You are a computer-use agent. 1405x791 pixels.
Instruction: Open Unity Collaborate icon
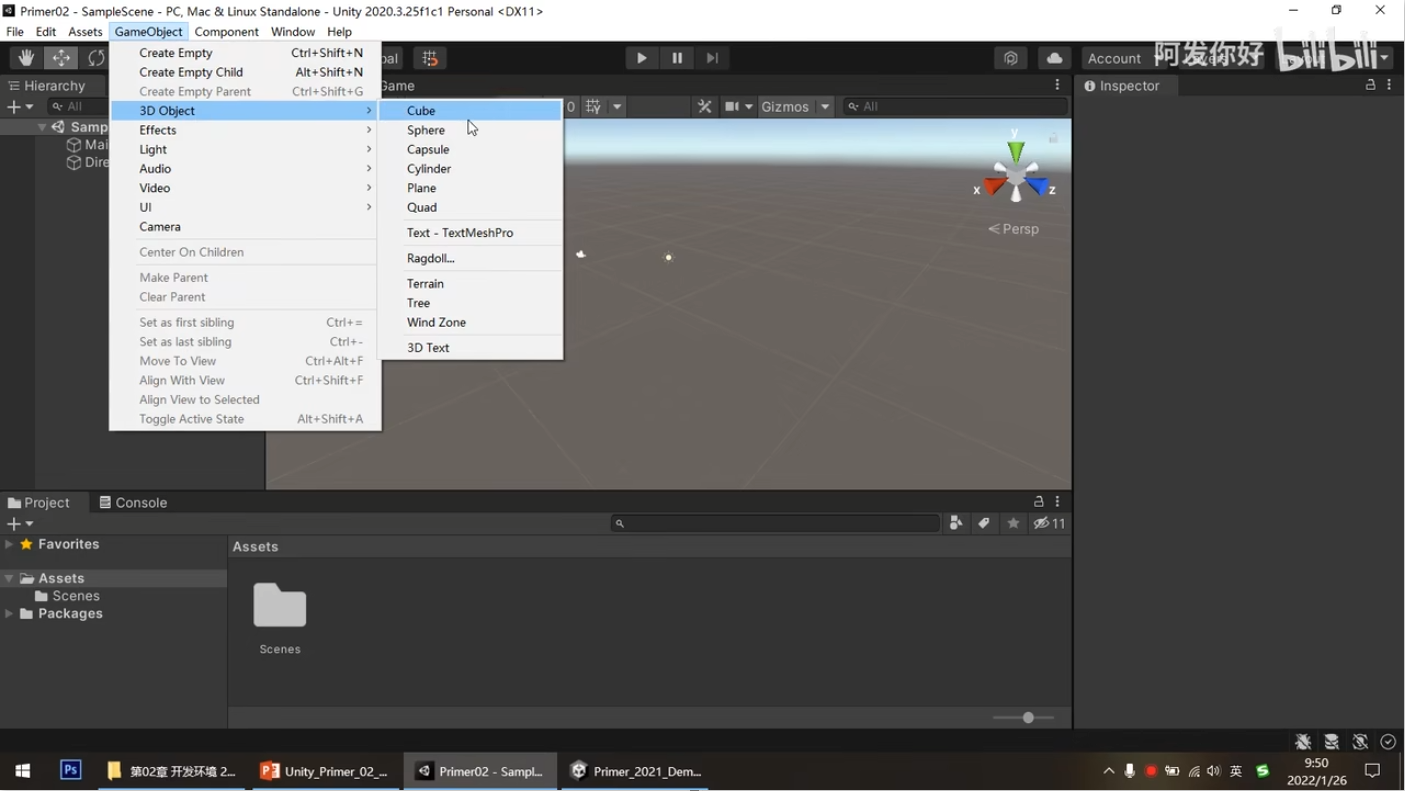pyautogui.click(x=1011, y=58)
